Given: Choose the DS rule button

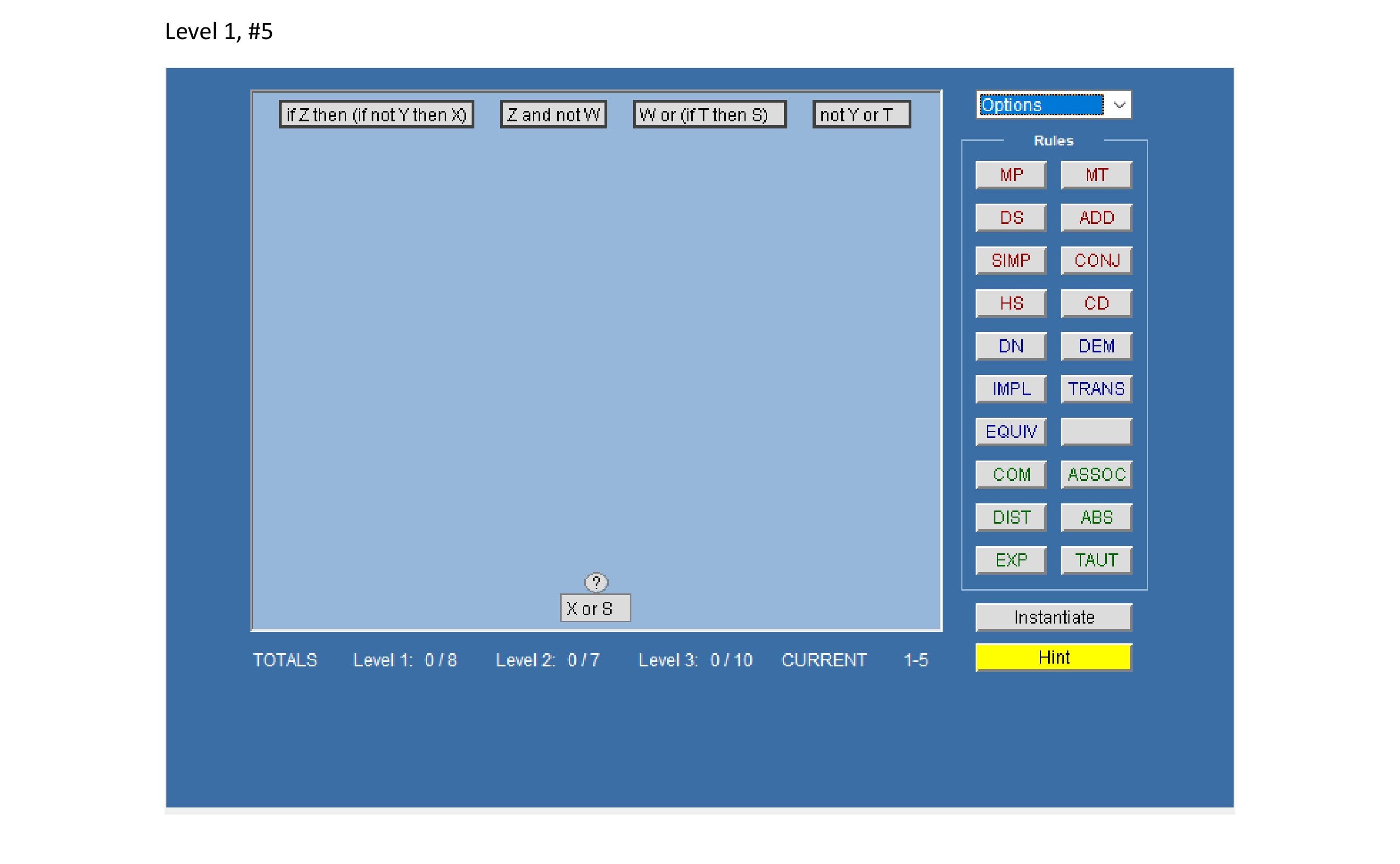Looking at the screenshot, I should tap(1010, 218).
